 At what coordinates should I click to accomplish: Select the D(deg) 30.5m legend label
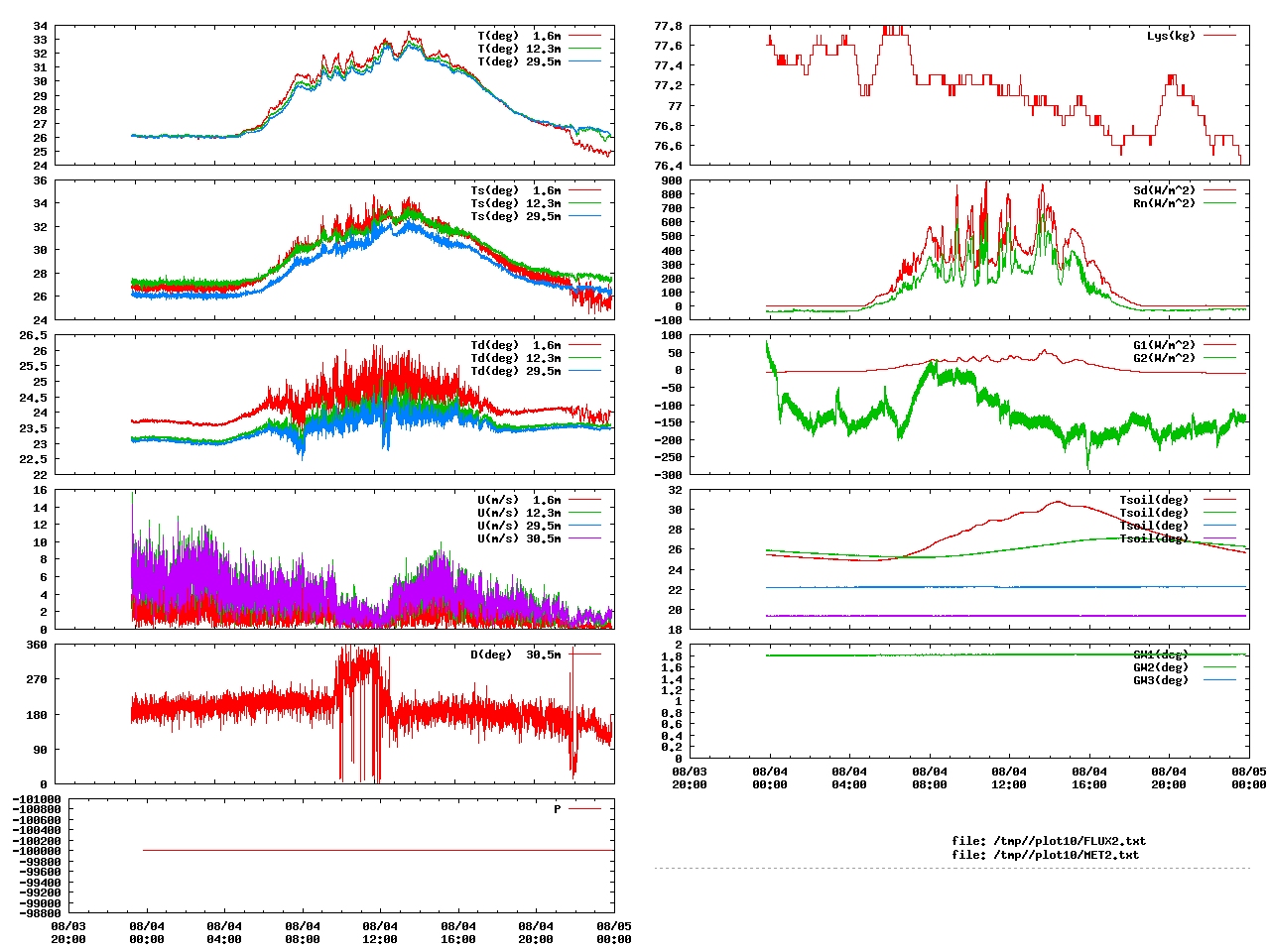coord(516,654)
